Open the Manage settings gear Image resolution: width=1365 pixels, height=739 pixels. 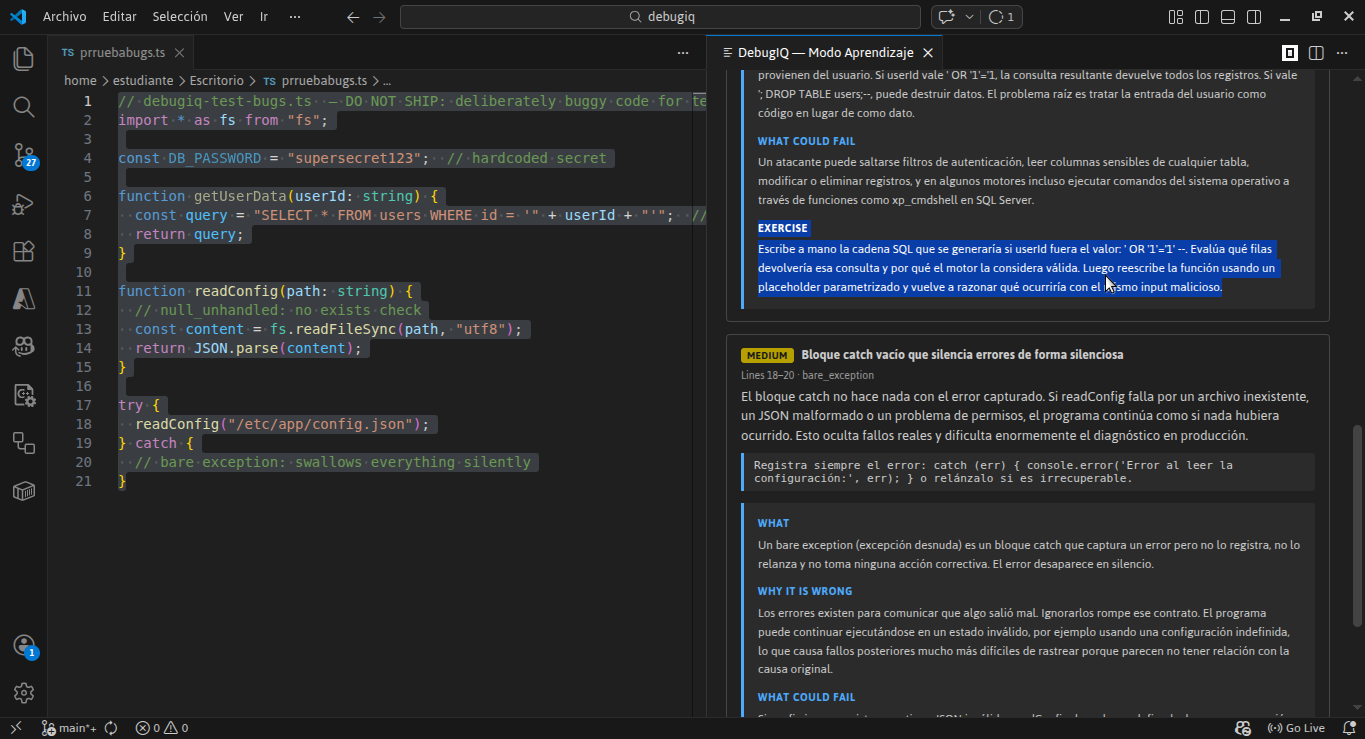pyautogui.click(x=23, y=692)
